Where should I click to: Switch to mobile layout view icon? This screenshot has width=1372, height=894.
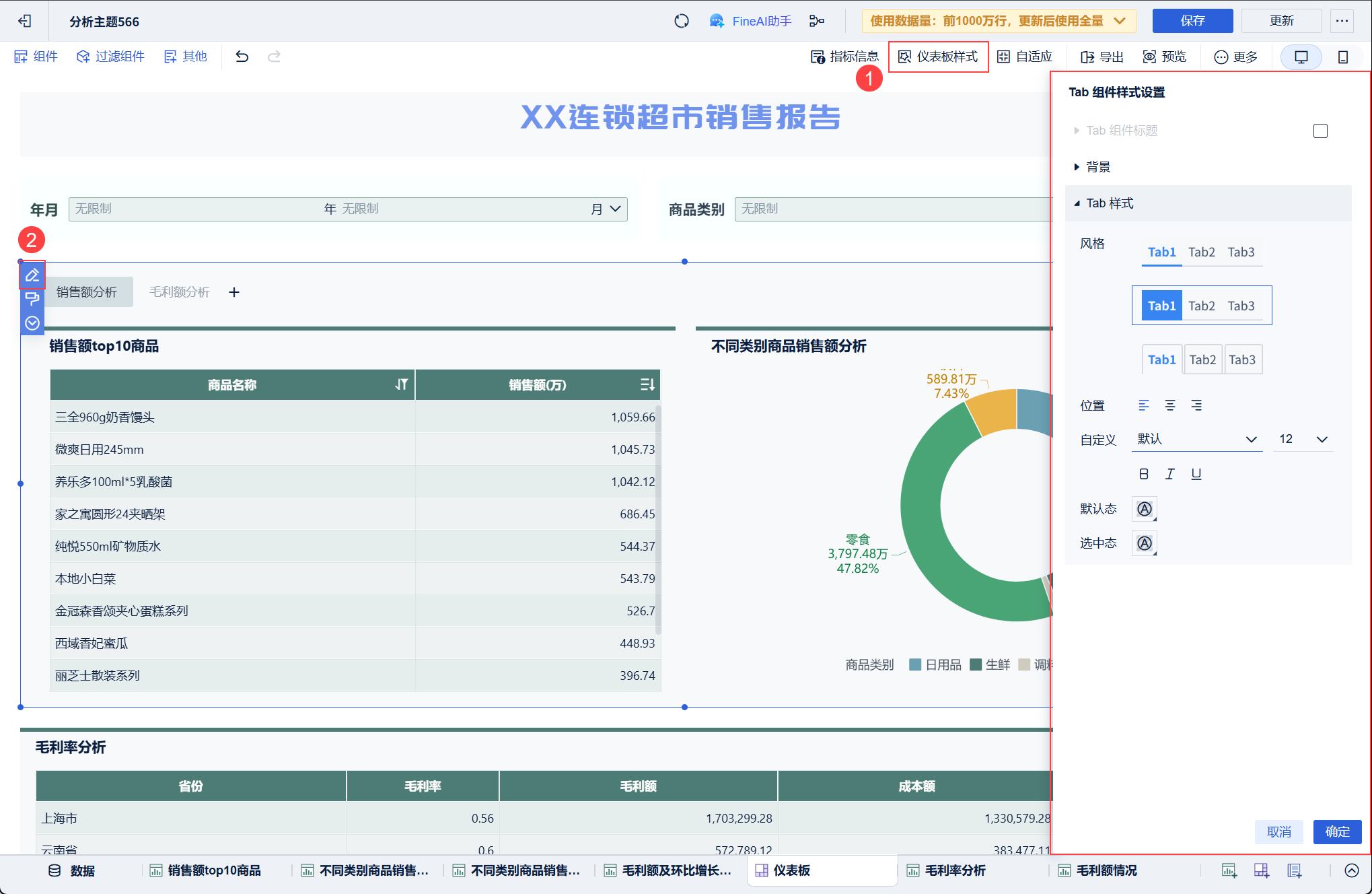tap(1342, 57)
